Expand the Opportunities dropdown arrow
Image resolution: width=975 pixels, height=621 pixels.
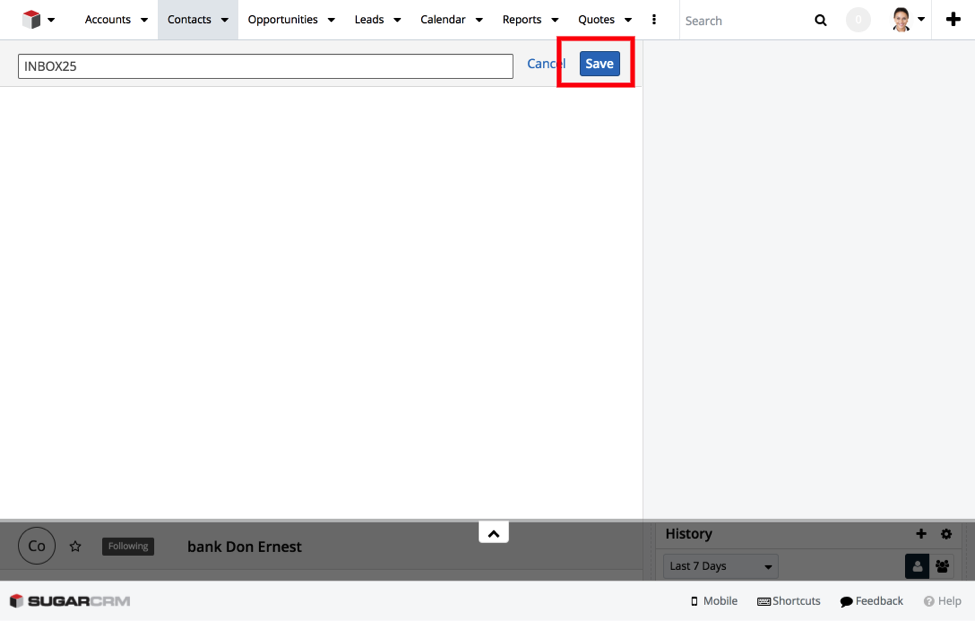click(x=331, y=20)
